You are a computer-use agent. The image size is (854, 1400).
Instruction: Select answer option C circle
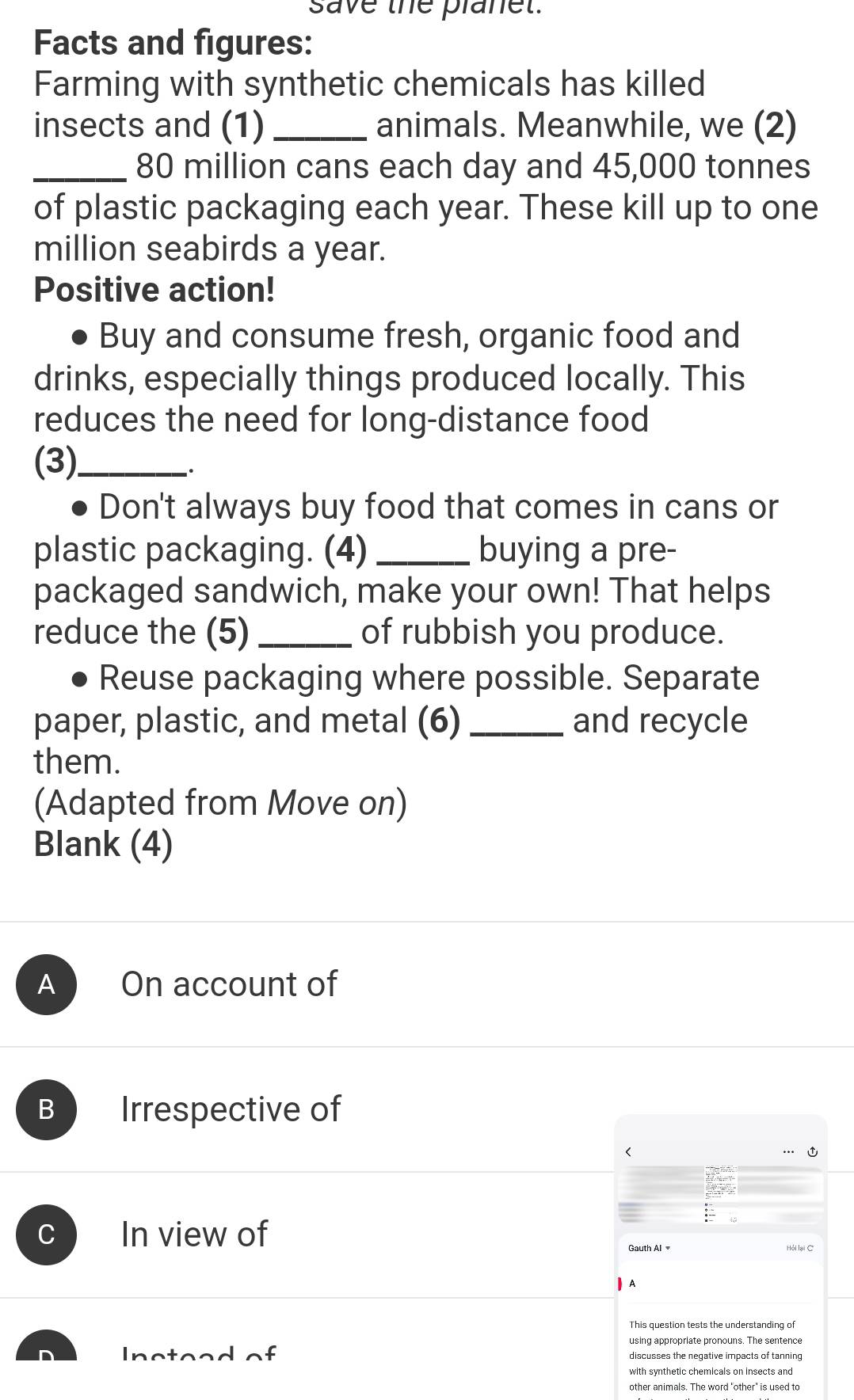pos(47,1235)
